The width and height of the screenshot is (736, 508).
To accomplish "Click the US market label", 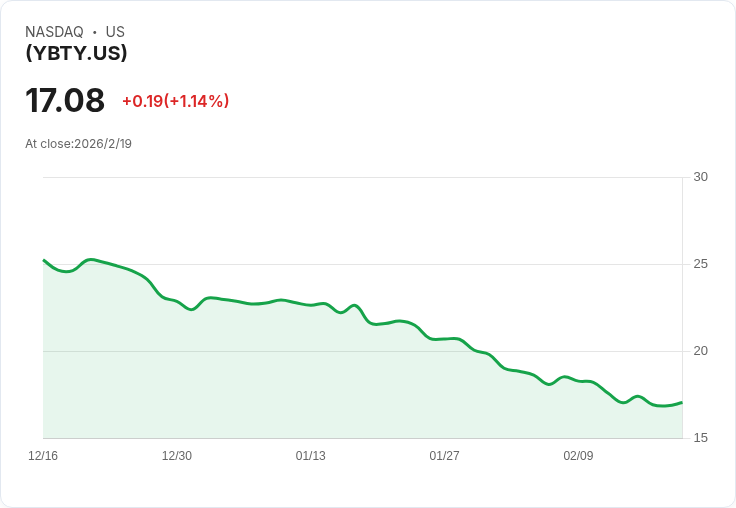I will point(115,32).
